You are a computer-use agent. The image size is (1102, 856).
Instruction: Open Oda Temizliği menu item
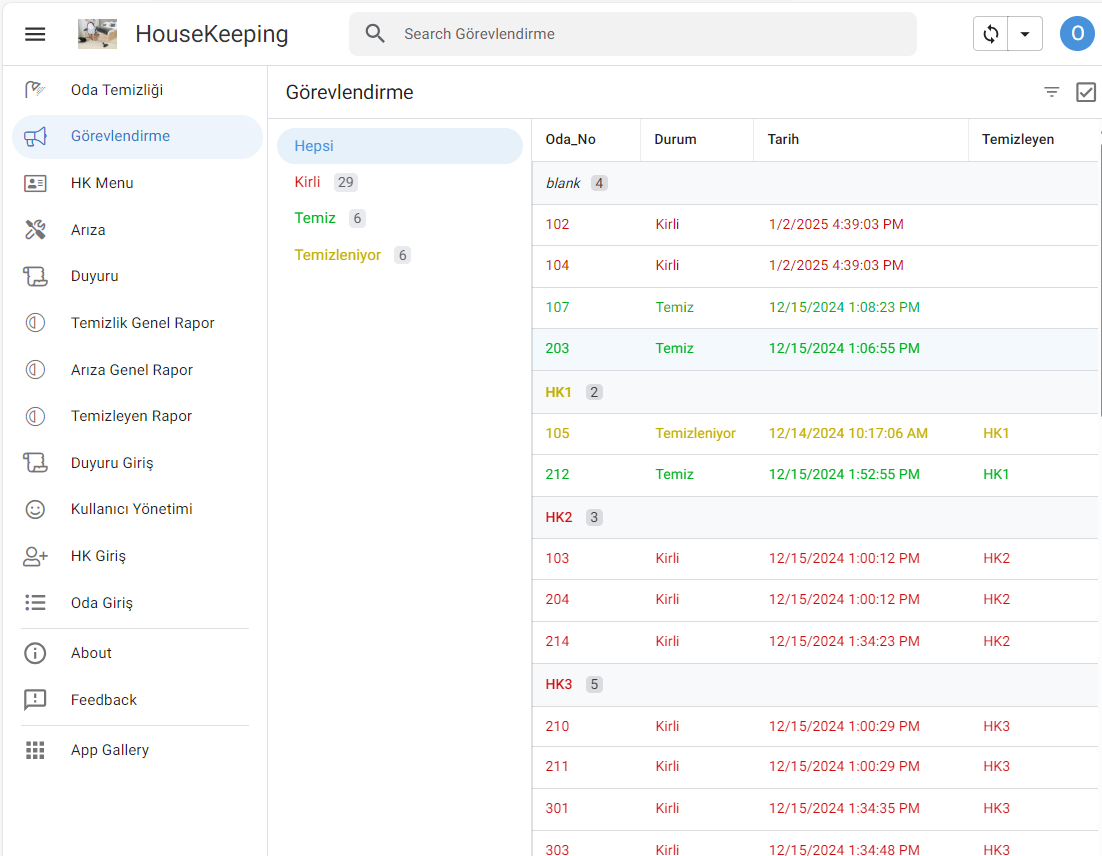pyautogui.click(x=138, y=89)
